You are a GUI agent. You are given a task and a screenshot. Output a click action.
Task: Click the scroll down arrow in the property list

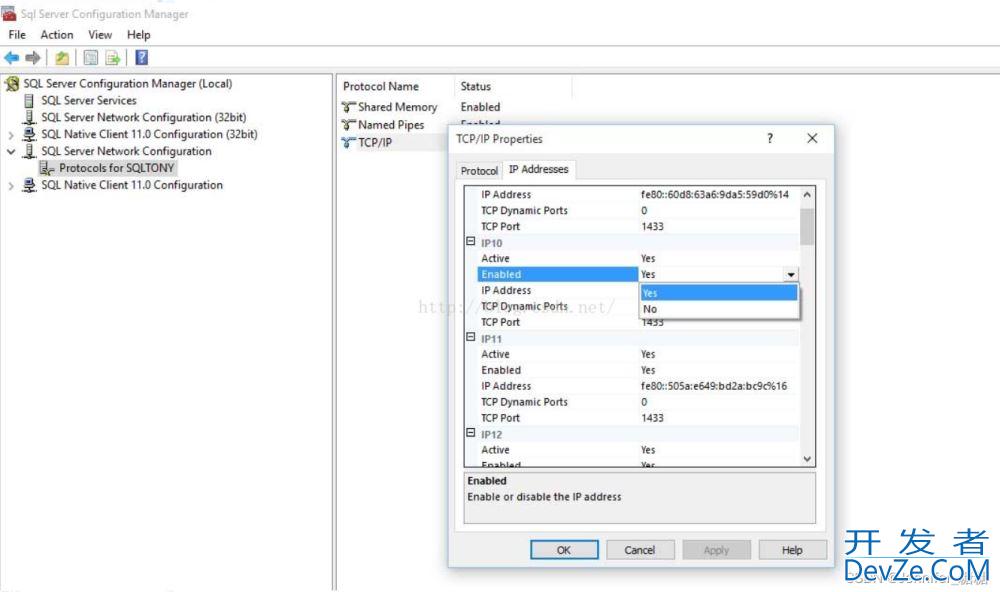807,459
